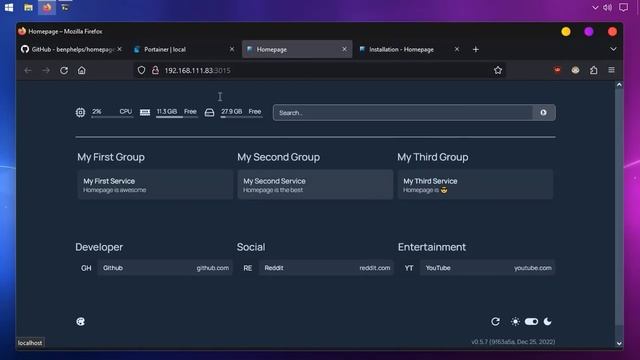
Task: Click the scrollbar down arrow
Action: pos(619,344)
